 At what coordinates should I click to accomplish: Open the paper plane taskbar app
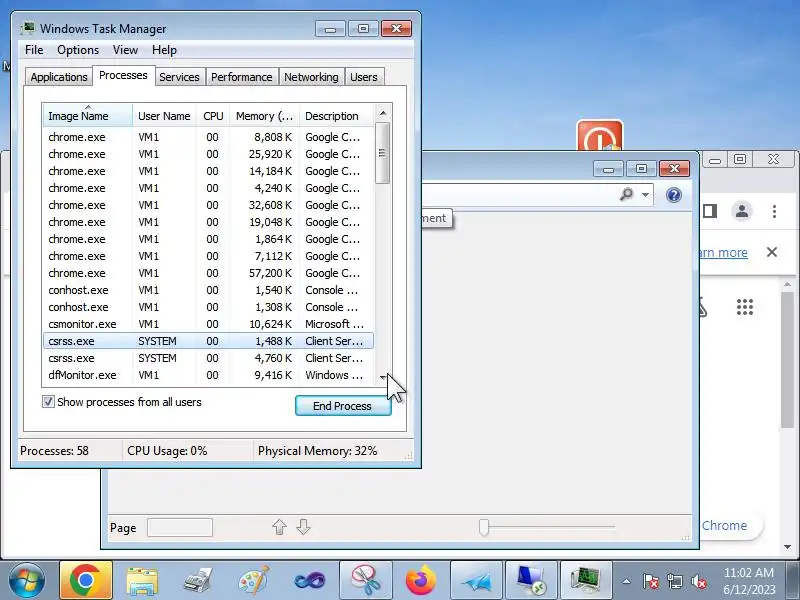pos(477,580)
